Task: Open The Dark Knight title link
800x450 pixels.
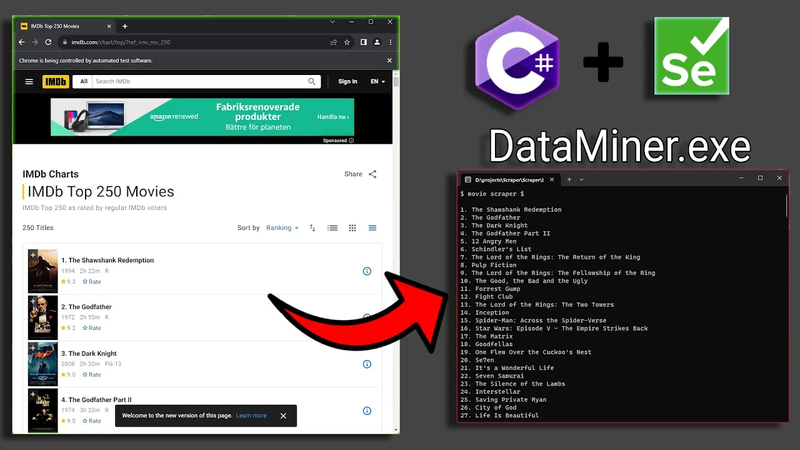Action: point(89,353)
